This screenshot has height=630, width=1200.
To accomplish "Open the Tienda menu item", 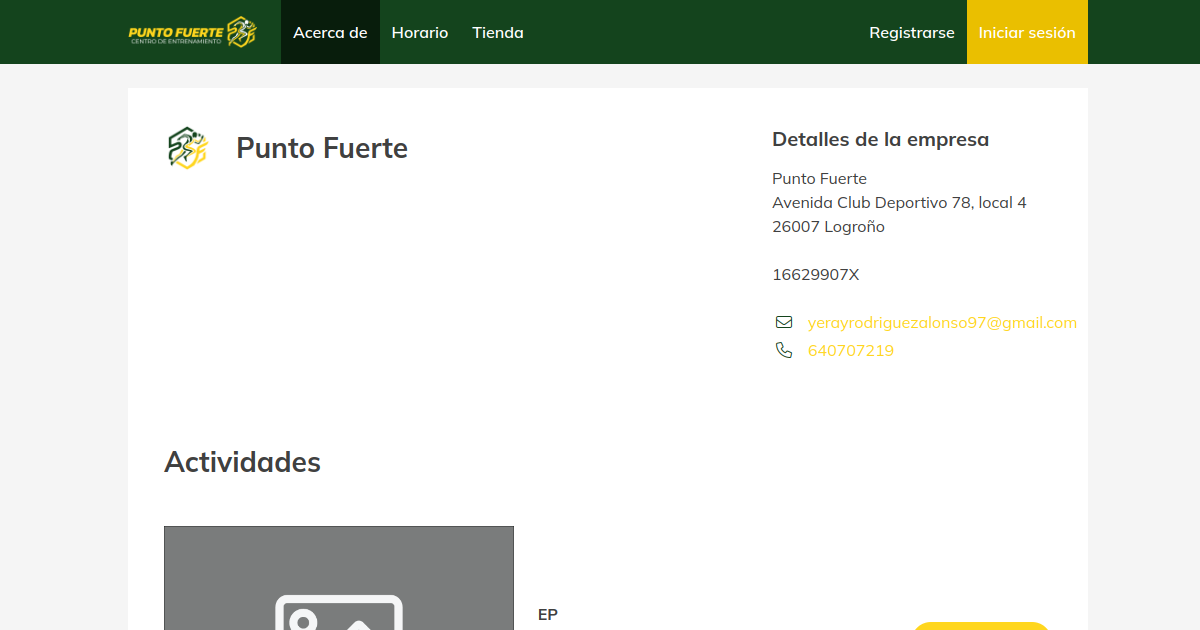I will point(498,32).
